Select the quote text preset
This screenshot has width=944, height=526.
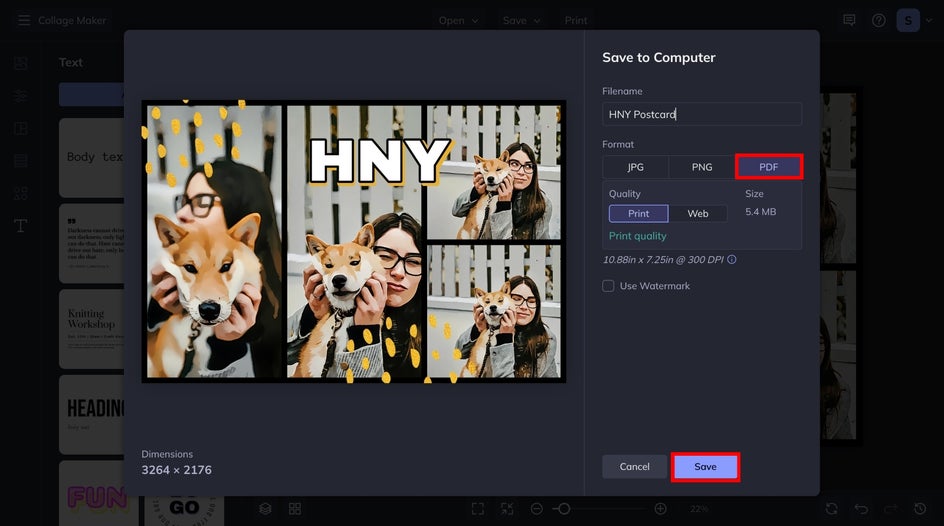click(x=92, y=243)
